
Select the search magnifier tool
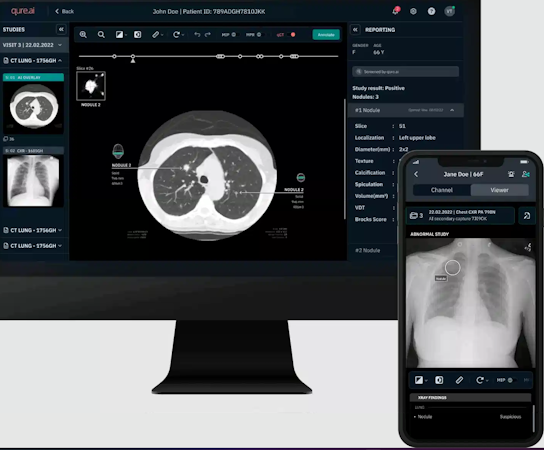[101, 34]
